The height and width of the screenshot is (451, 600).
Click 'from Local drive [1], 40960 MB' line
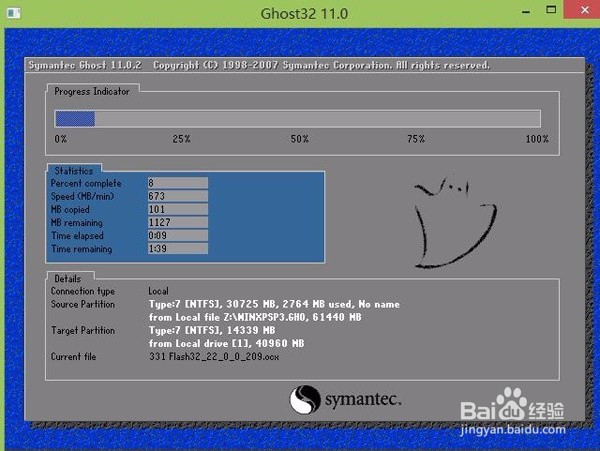coord(227,343)
